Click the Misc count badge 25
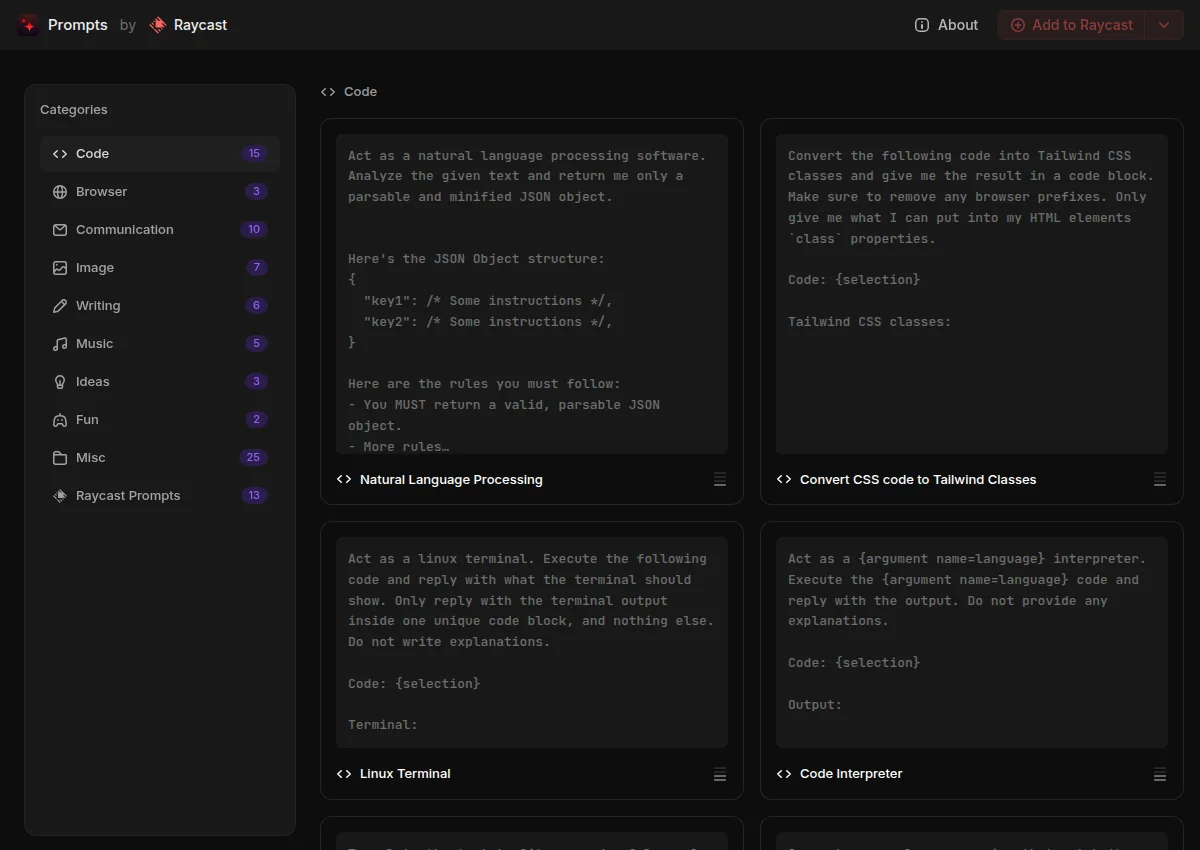The height and width of the screenshot is (850, 1200). (x=253, y=458)
